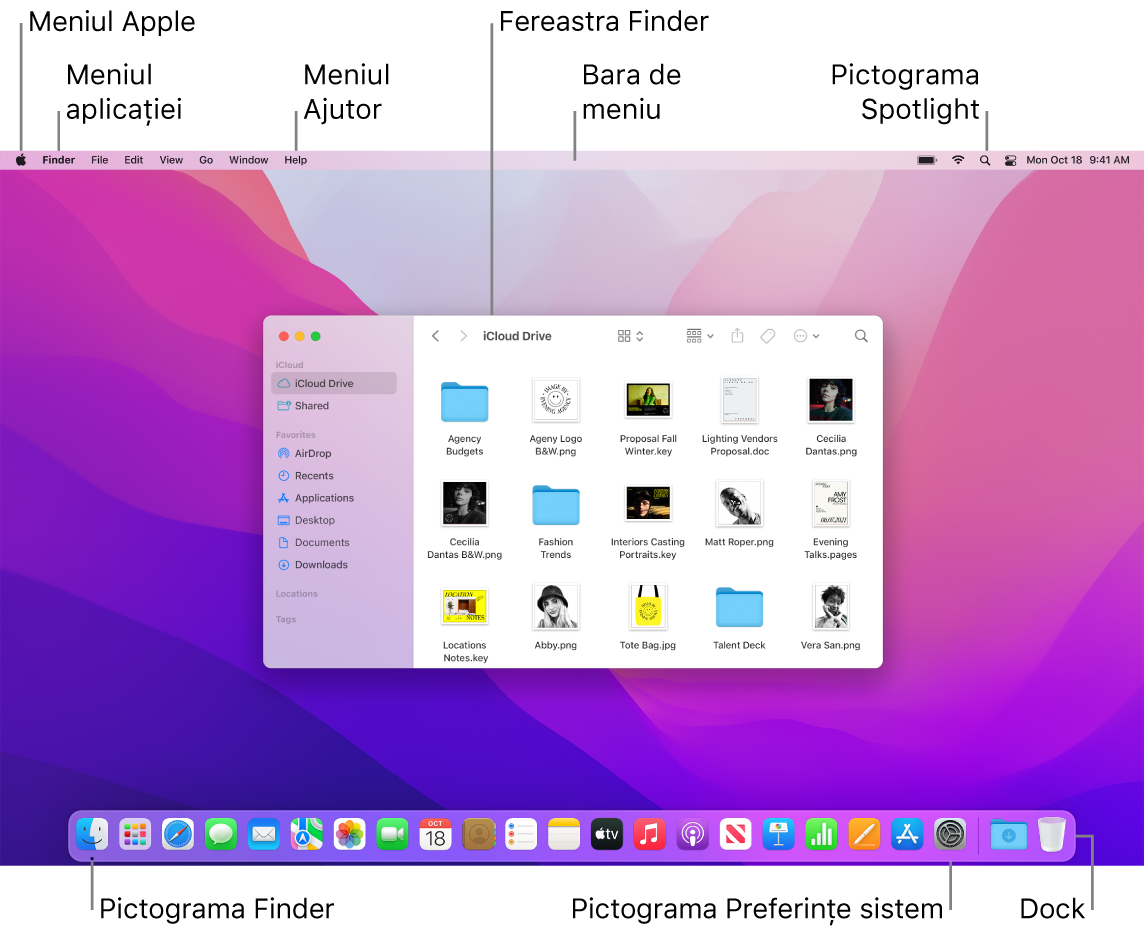Screen dimensions: 1144x931
Task: Launch Safari from the Dock
Action: [178, 834]
